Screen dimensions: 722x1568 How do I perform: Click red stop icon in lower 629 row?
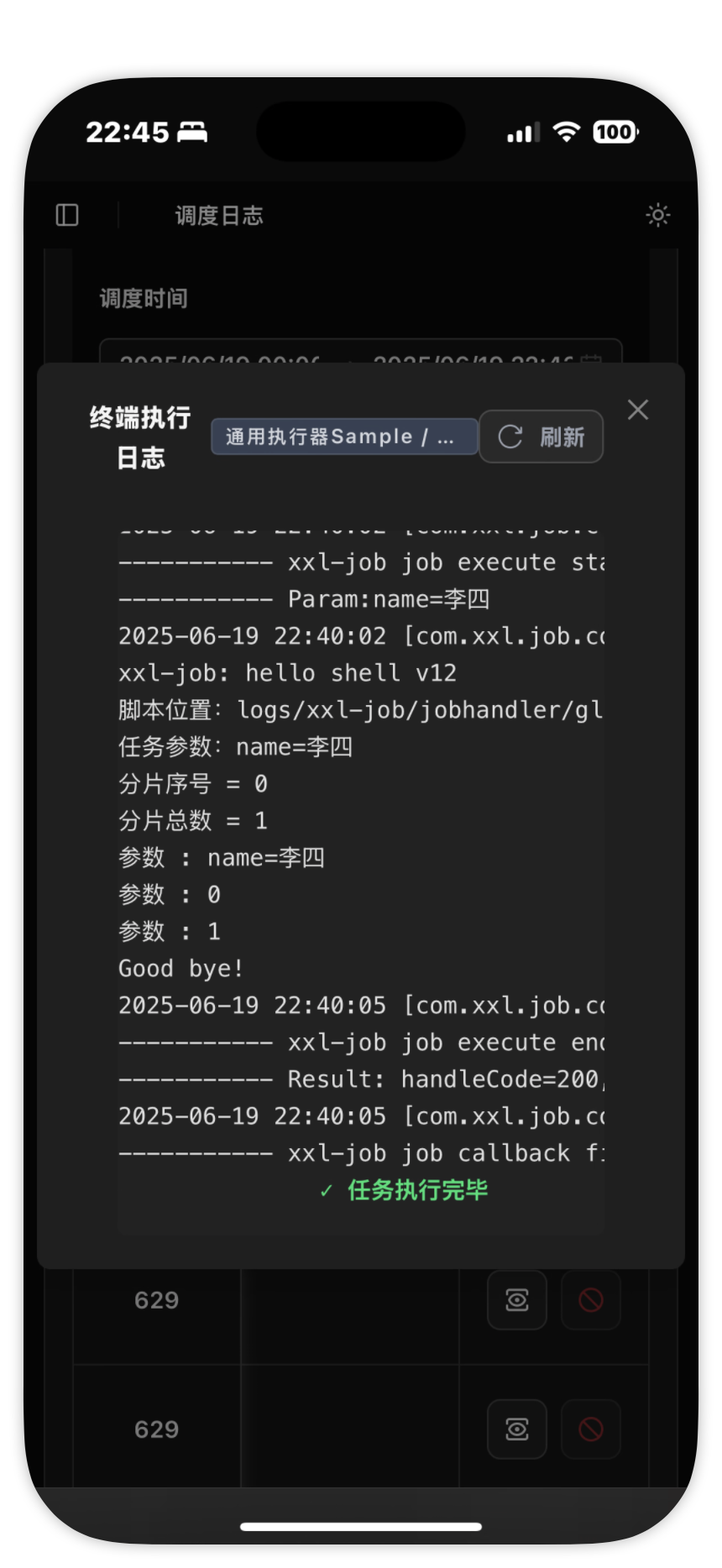[591, 1429]
